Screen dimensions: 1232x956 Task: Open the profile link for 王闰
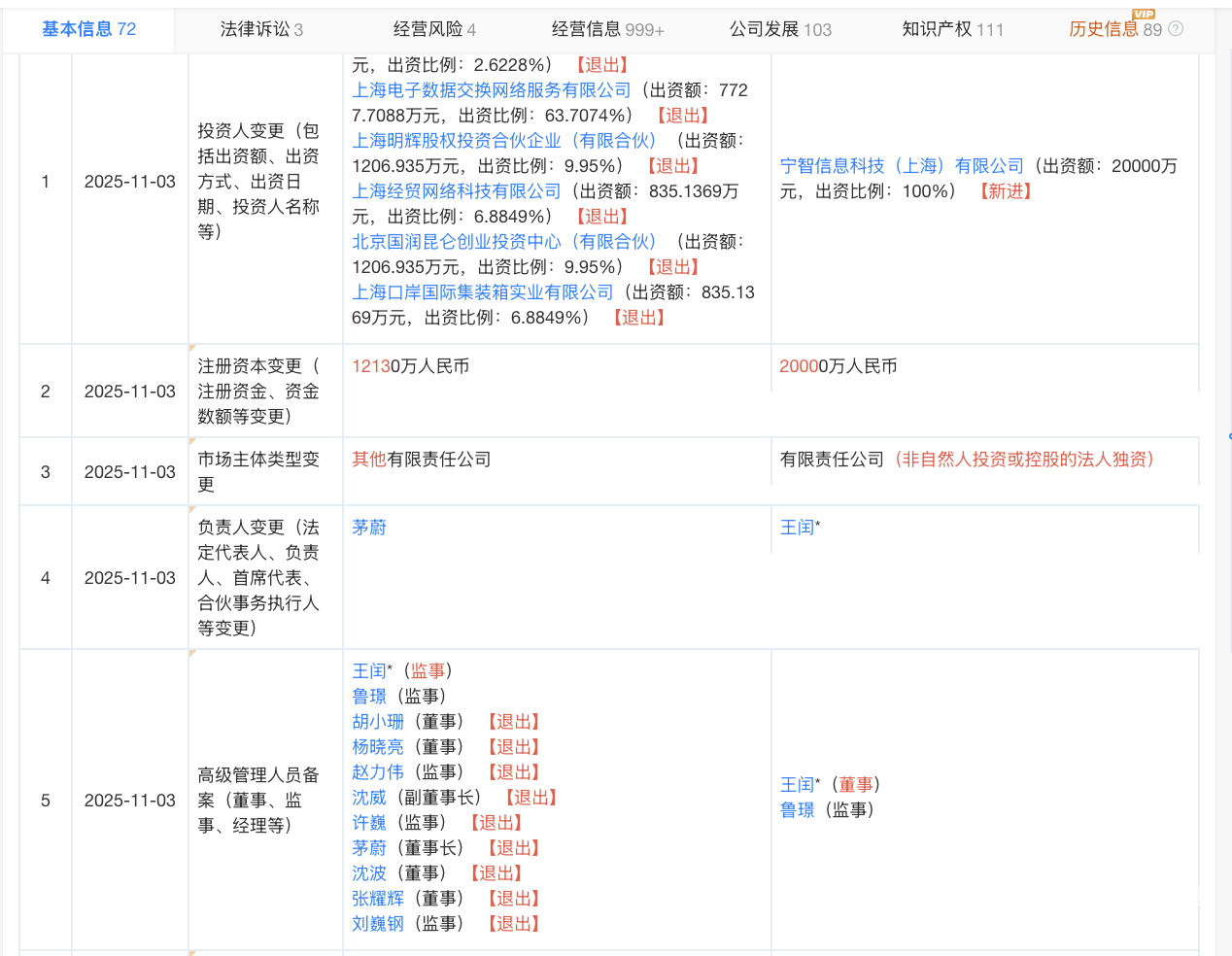[x=795, y=528]
